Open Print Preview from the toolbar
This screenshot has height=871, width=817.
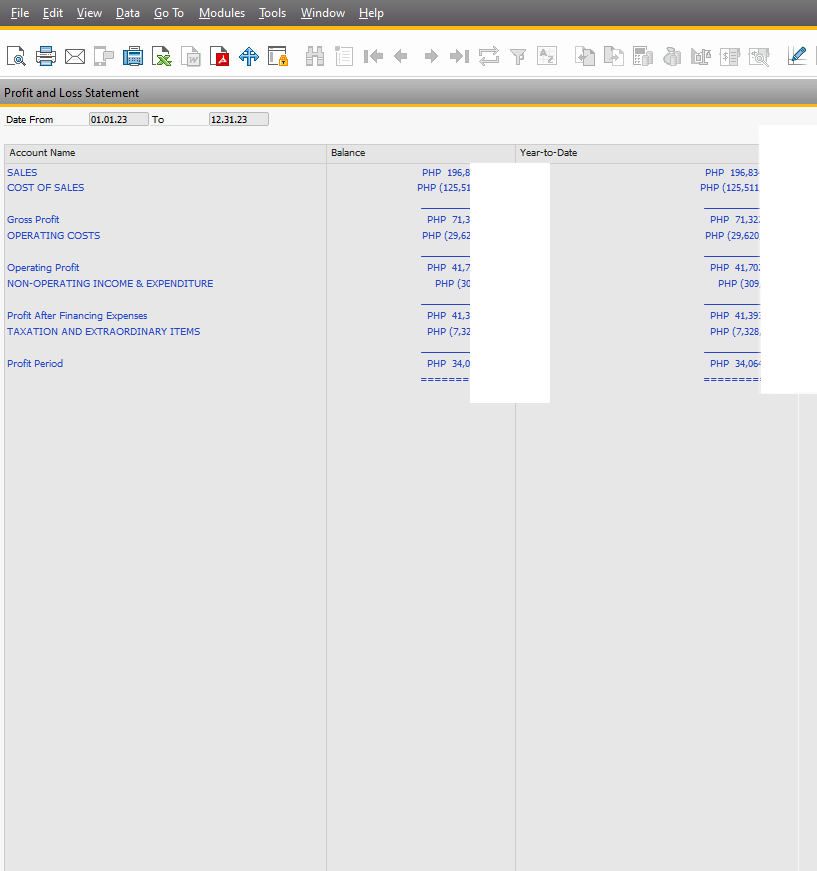17,56
